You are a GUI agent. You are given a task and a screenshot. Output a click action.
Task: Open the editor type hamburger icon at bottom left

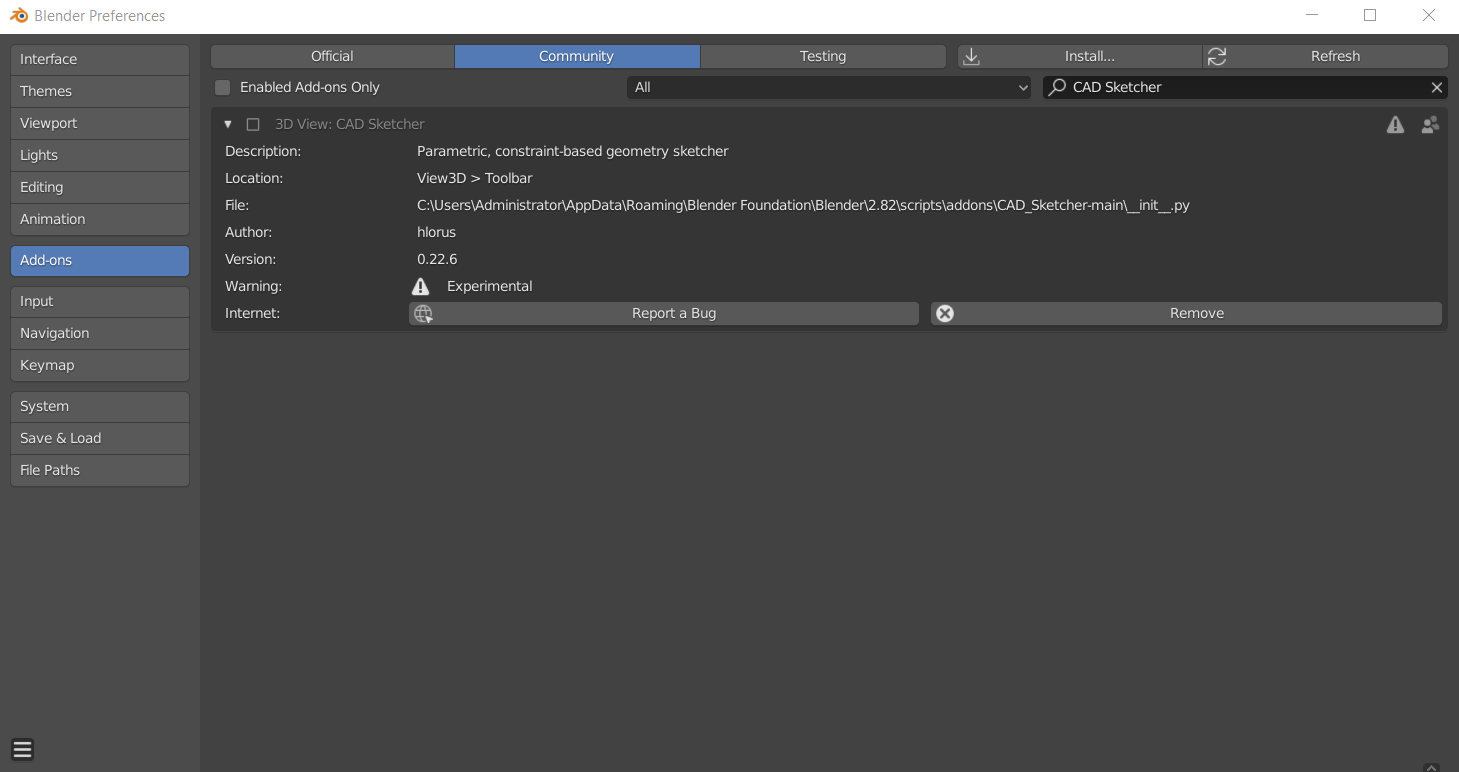point(22,748)
